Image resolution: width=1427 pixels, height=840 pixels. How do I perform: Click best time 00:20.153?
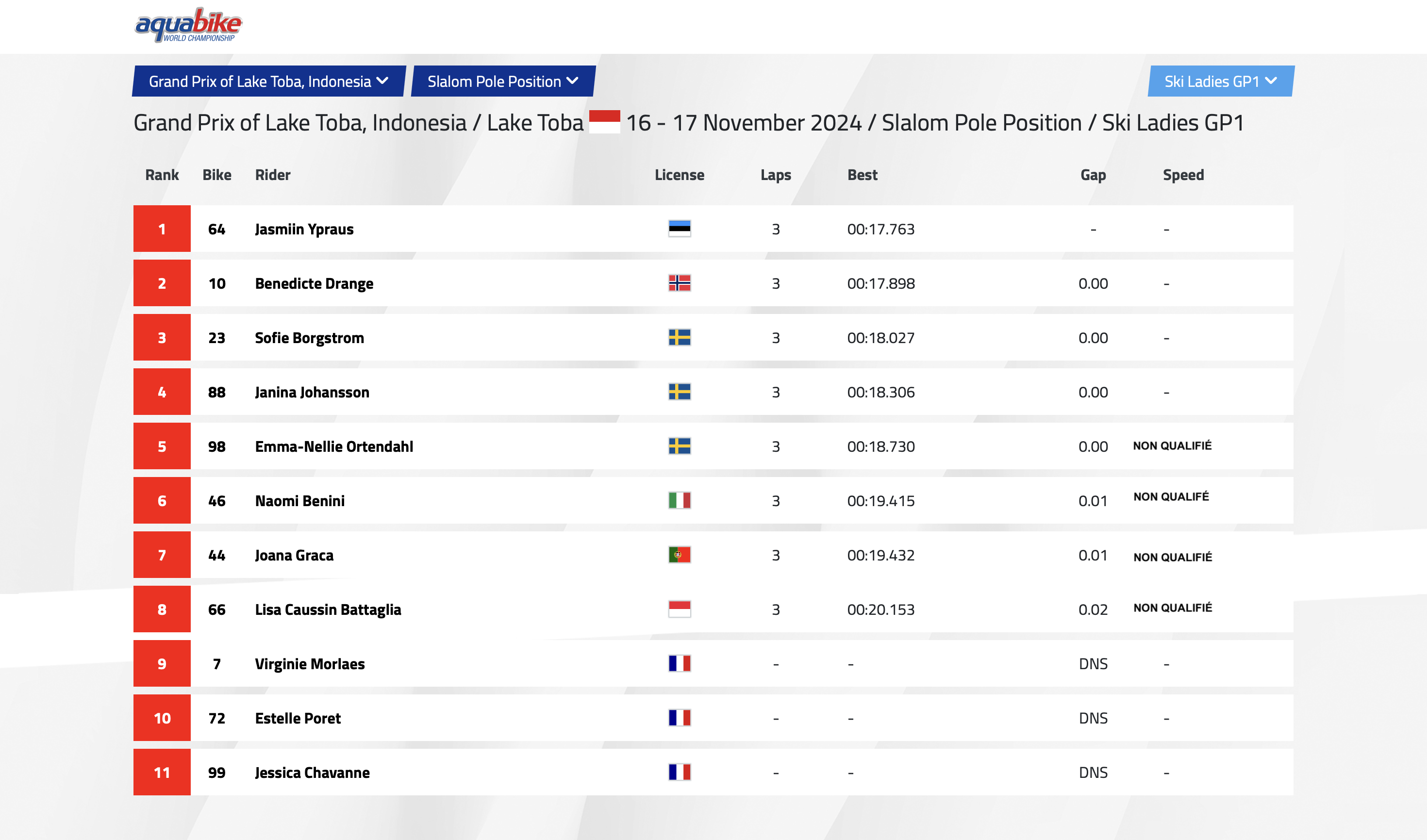click(881, 609)
